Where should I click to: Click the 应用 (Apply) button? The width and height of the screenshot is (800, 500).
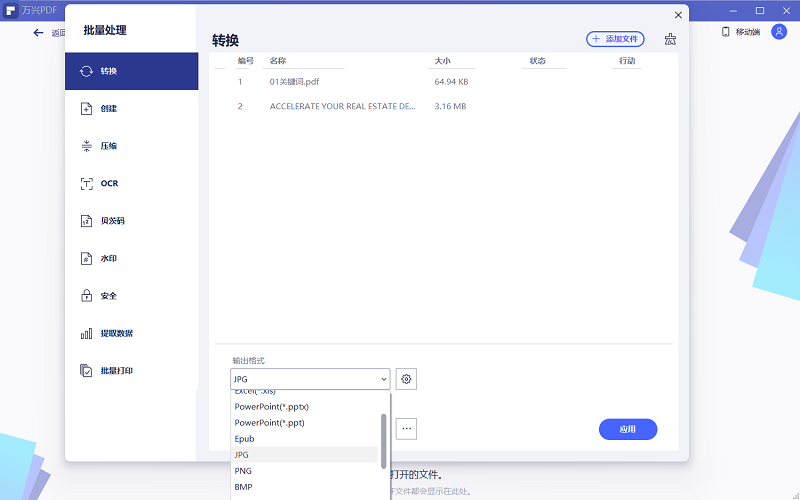coord(628,429)
